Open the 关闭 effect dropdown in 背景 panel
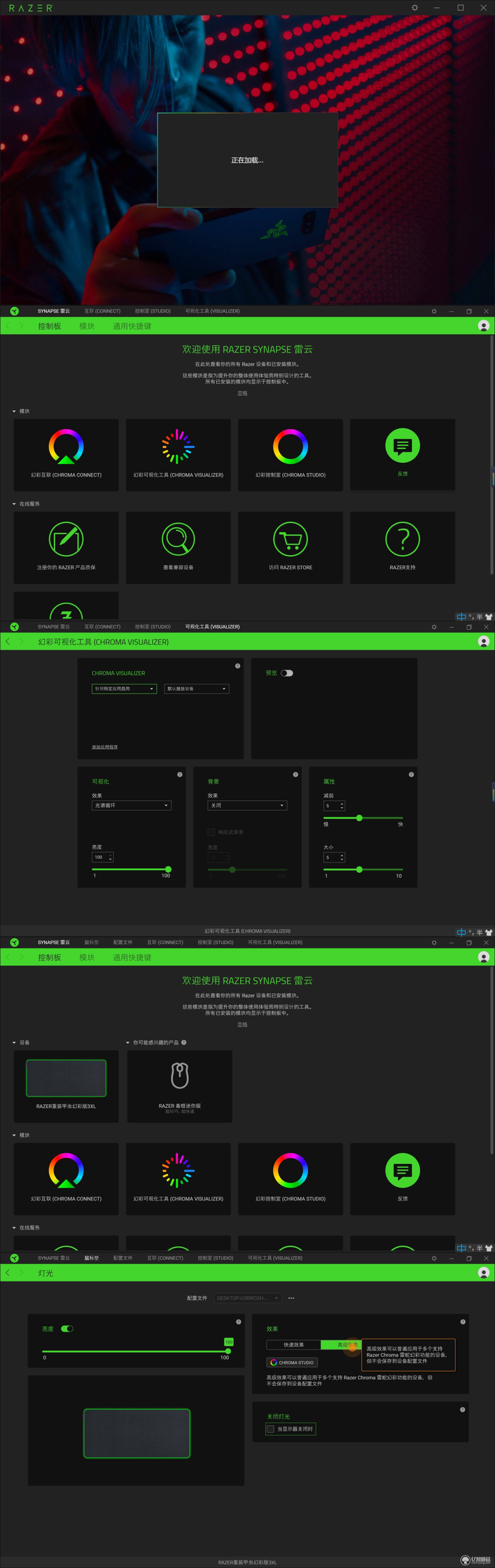Image resolution: width=495 pixels, height=1568 pixels. [247, 806]
